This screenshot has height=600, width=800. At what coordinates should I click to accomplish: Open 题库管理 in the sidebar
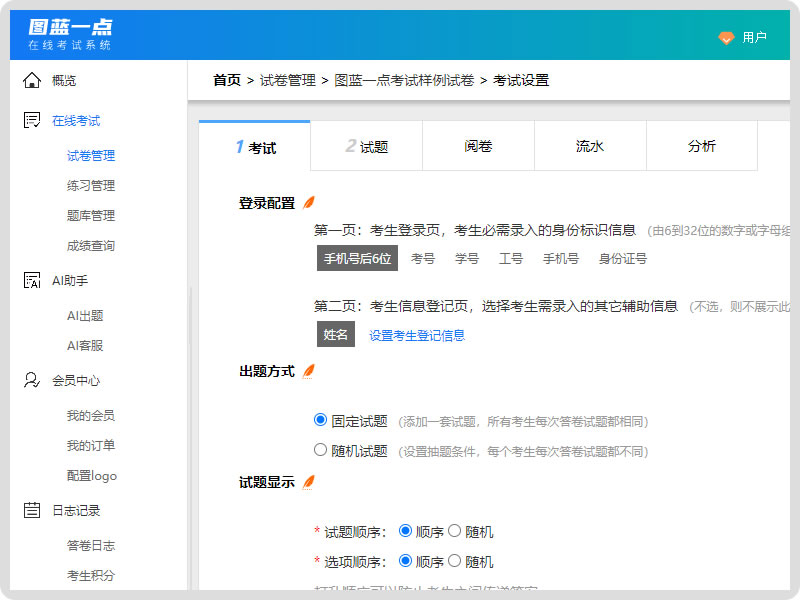(91, 215)
